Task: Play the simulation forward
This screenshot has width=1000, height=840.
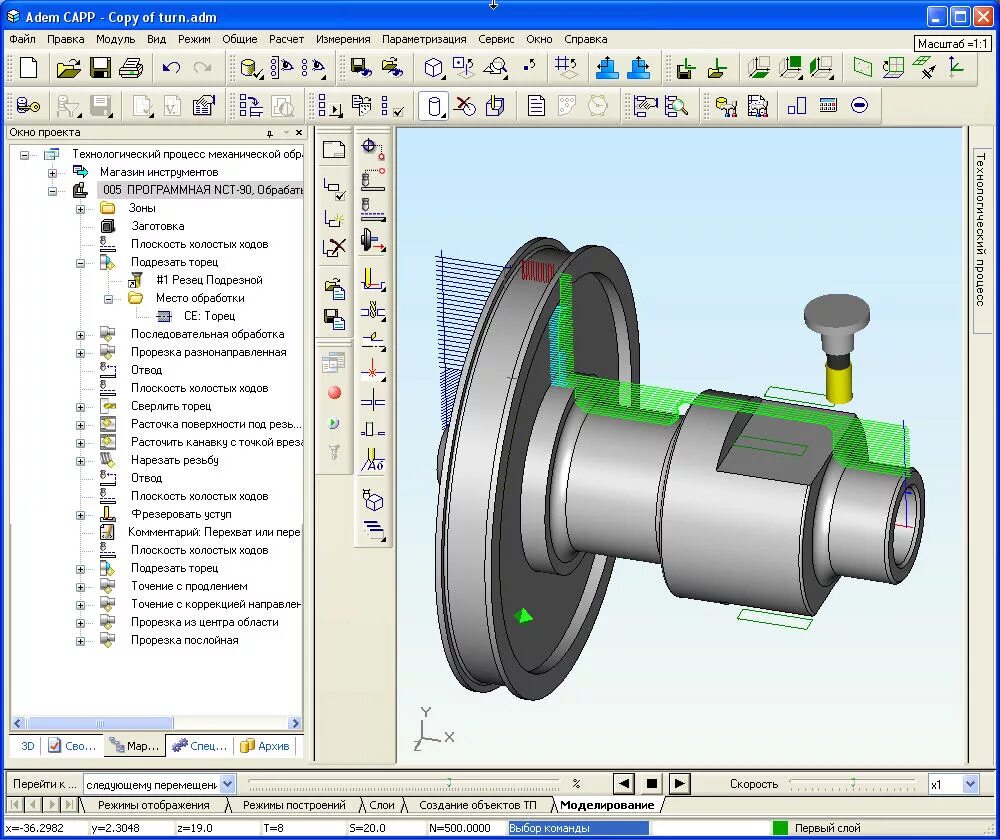Action: pyautogui.click(x=680, y=783)
